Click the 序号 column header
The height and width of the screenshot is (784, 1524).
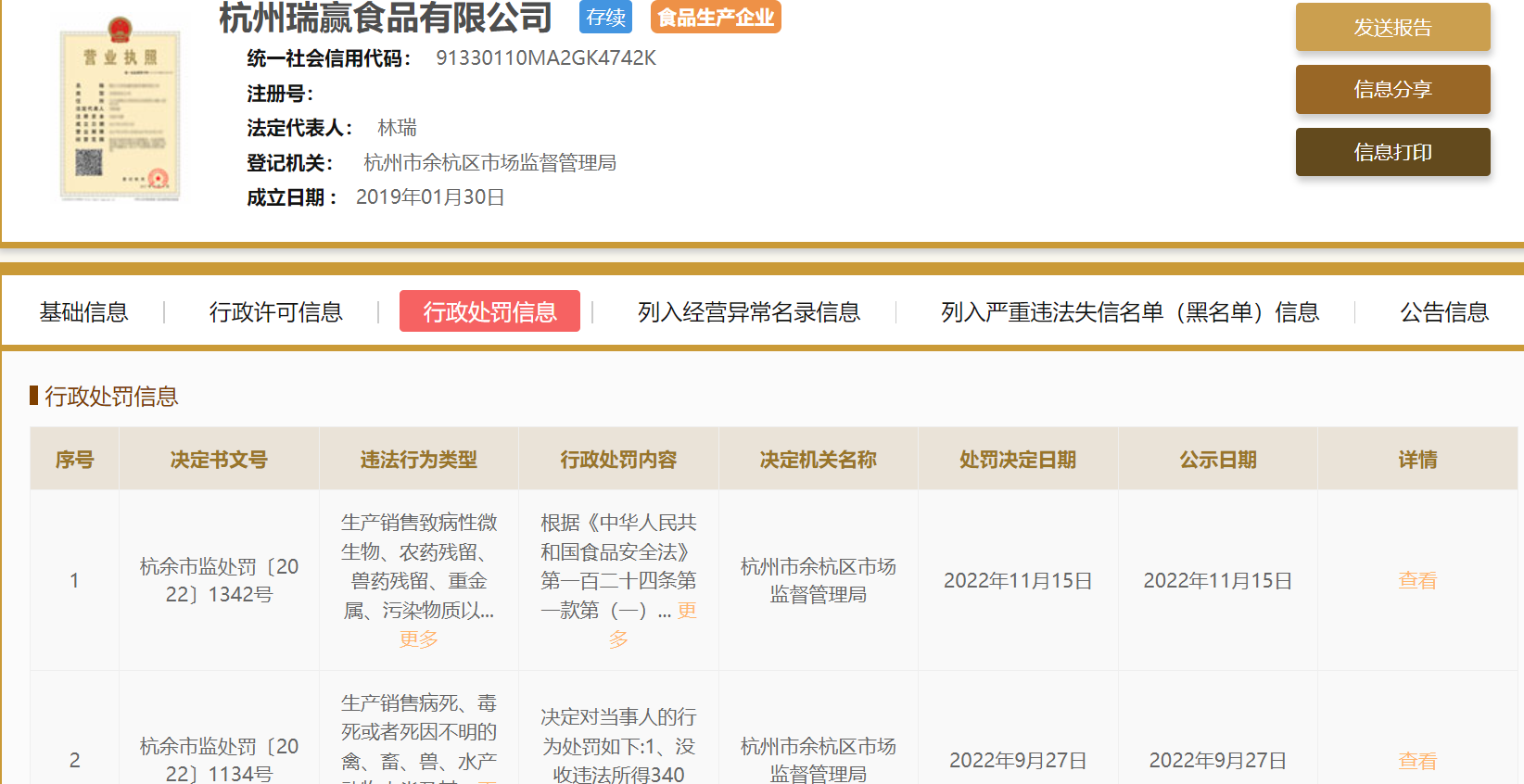point(74,459)
